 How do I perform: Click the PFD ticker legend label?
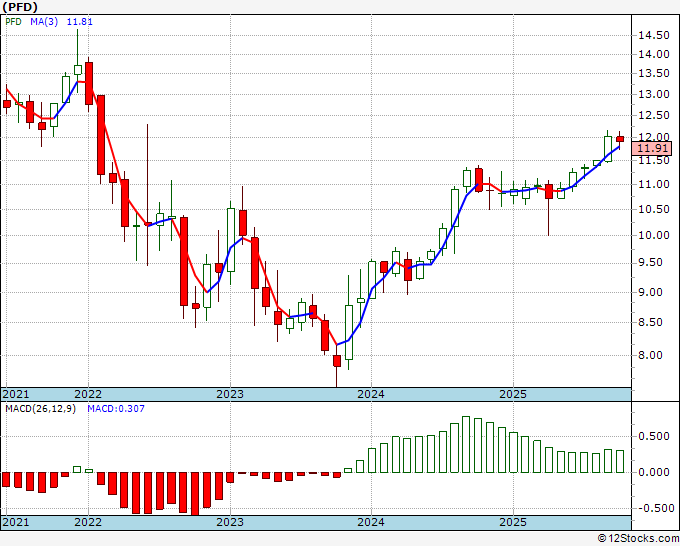pos(13,22)
